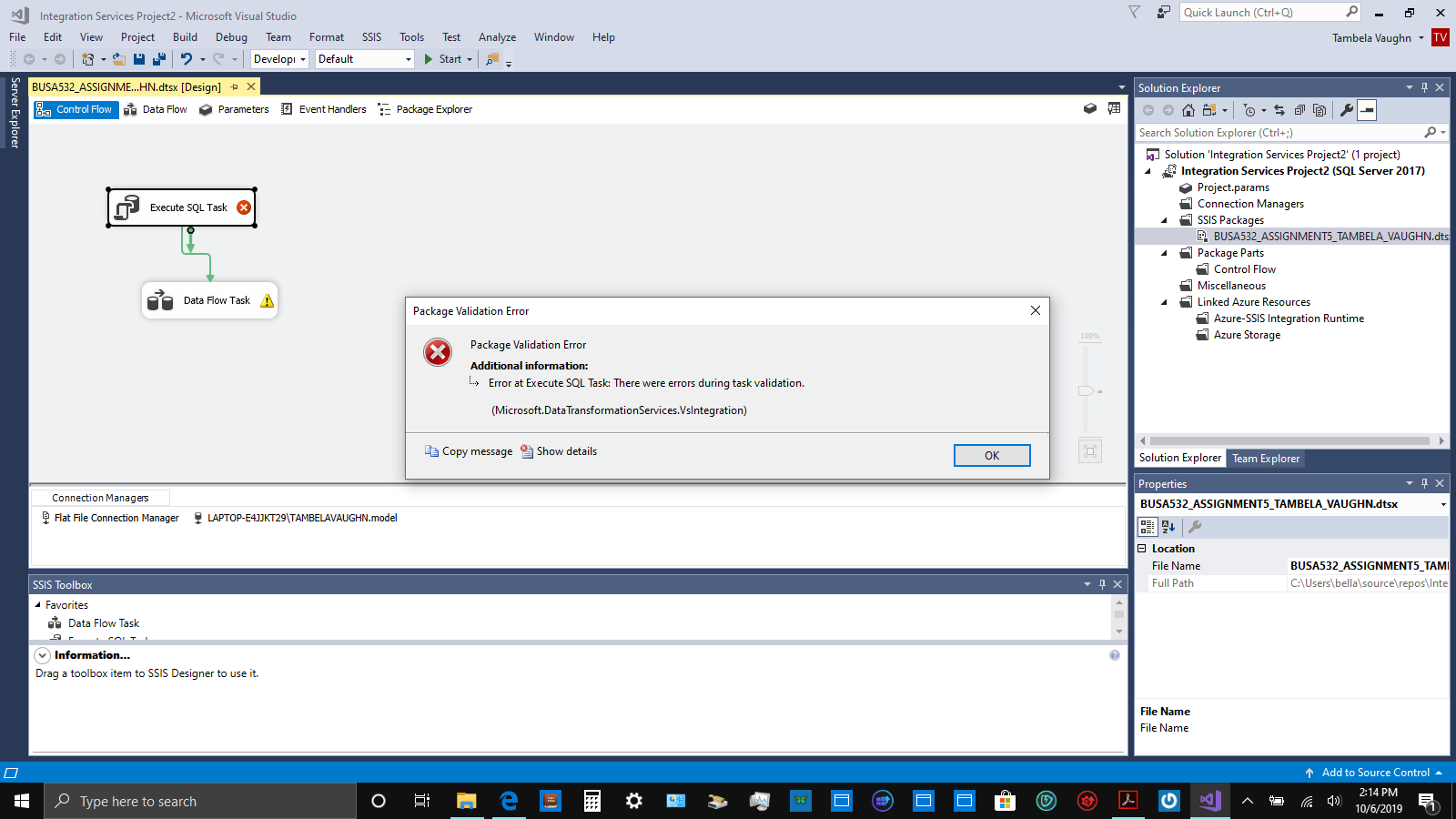Open the Package Explorer tab
Viewport: 1456px width, 819px height.
[x=425, y=109]
